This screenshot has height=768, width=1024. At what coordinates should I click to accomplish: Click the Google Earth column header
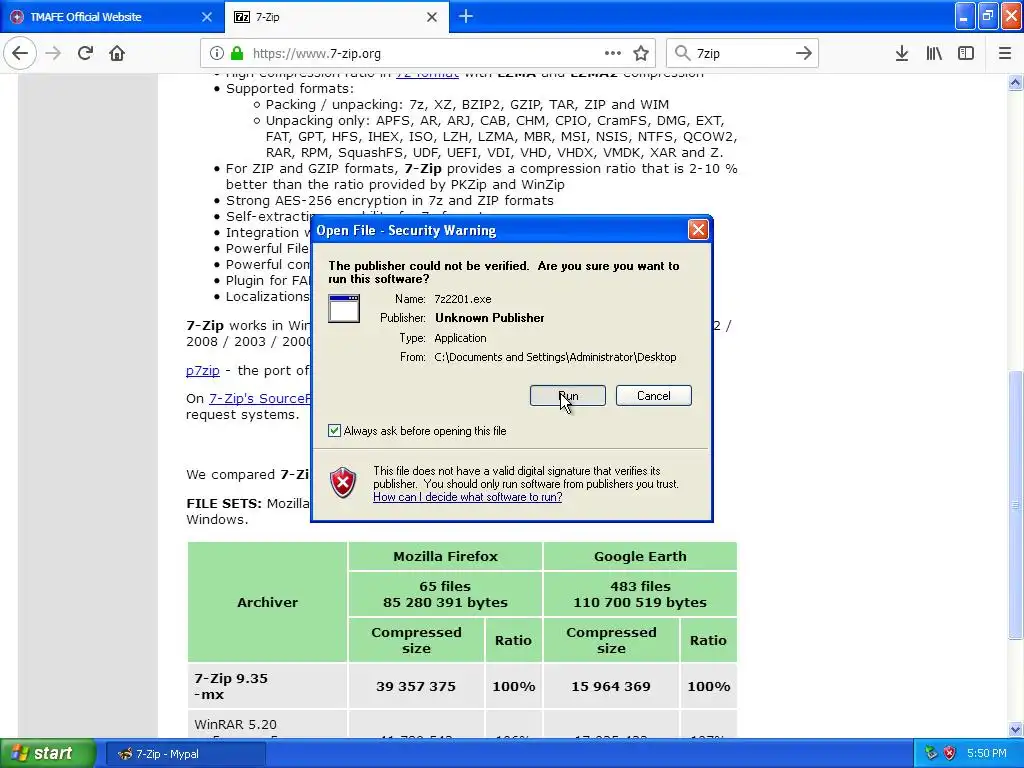coord(640,556)
